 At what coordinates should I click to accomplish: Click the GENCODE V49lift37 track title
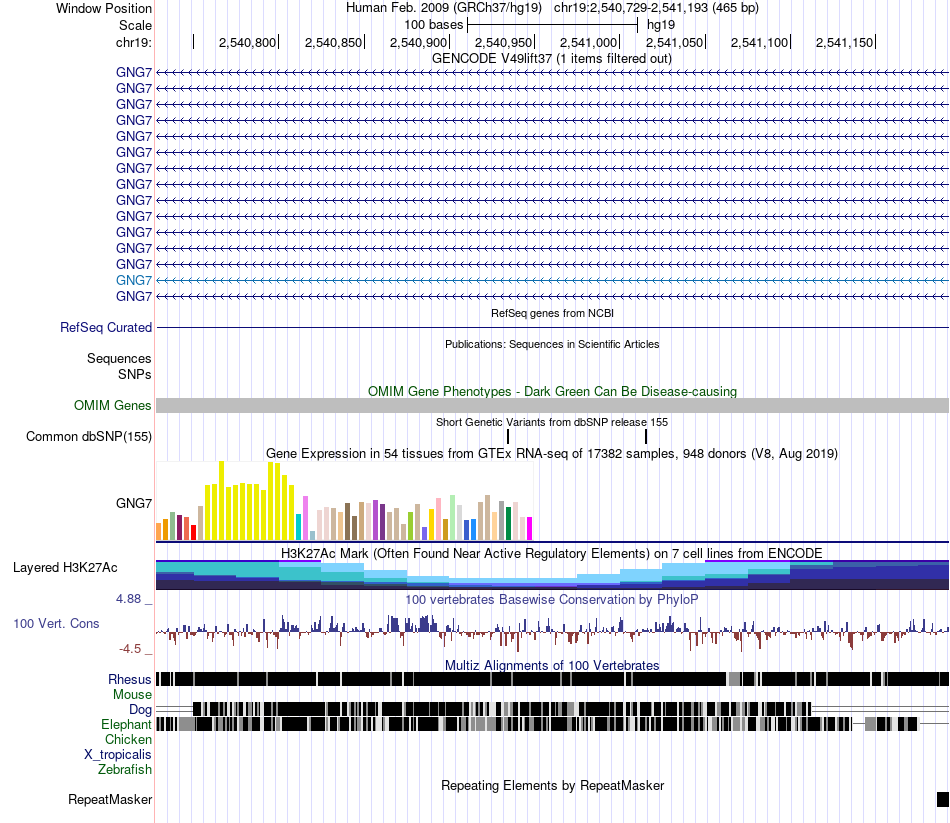[552, 59]
